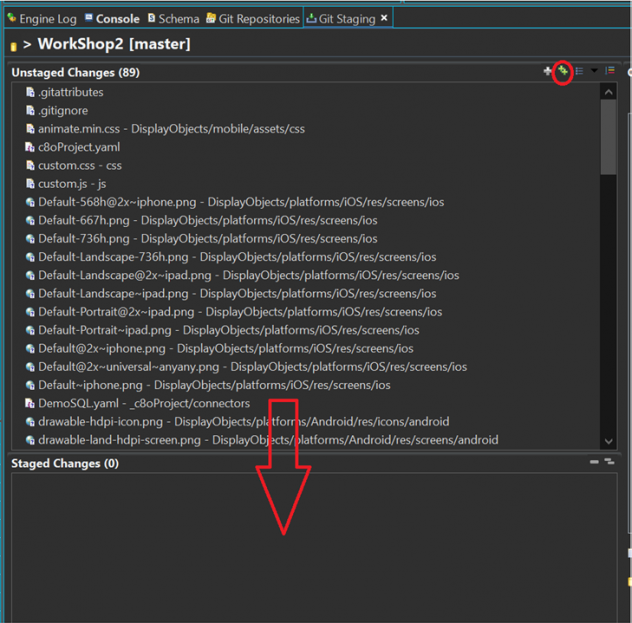The image size is (632, 623).
Task: Click the file icon next to c8oProject.yaml
Action: (30, 147)
